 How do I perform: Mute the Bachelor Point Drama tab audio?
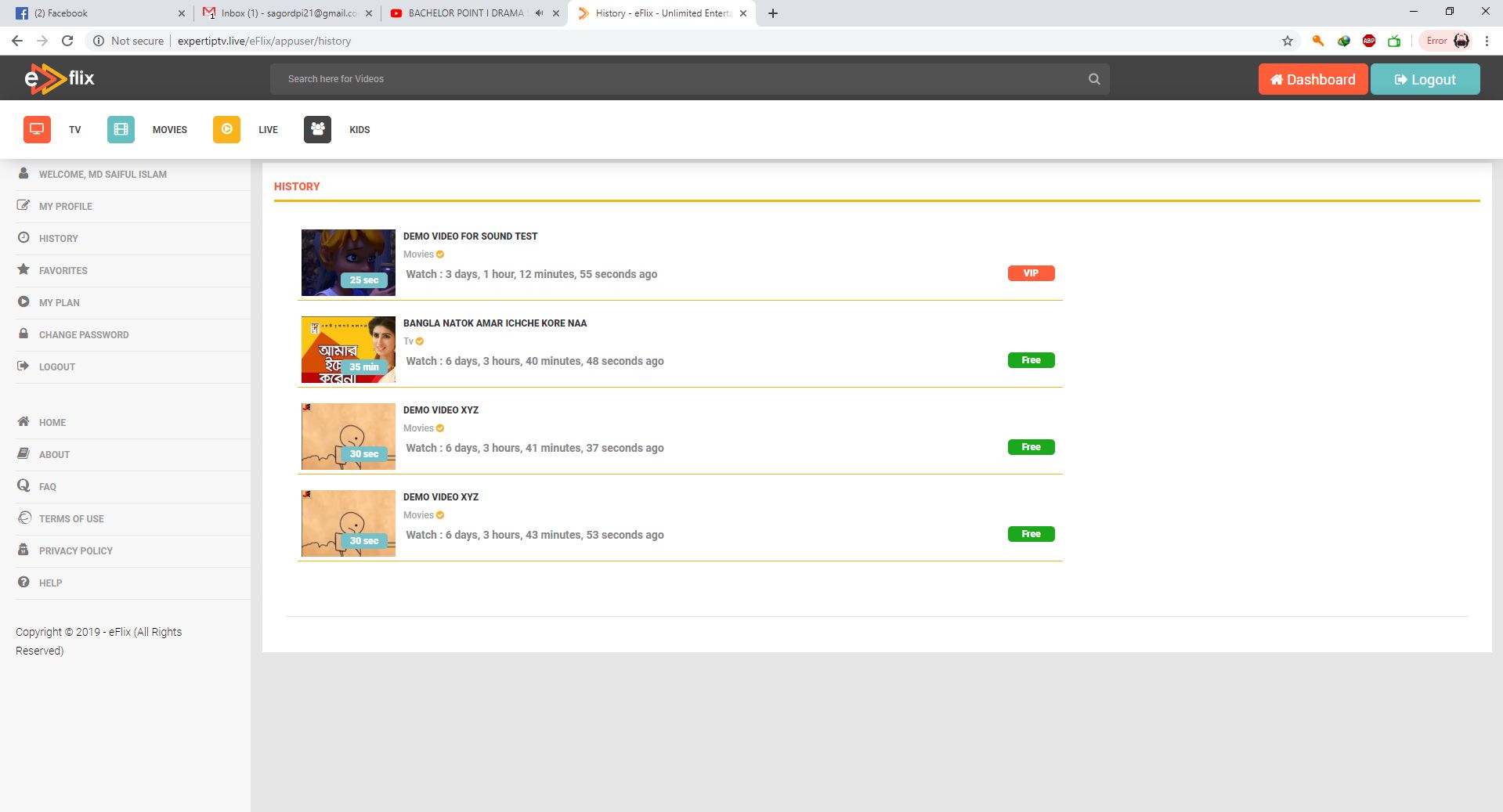(x=539, y=13)
